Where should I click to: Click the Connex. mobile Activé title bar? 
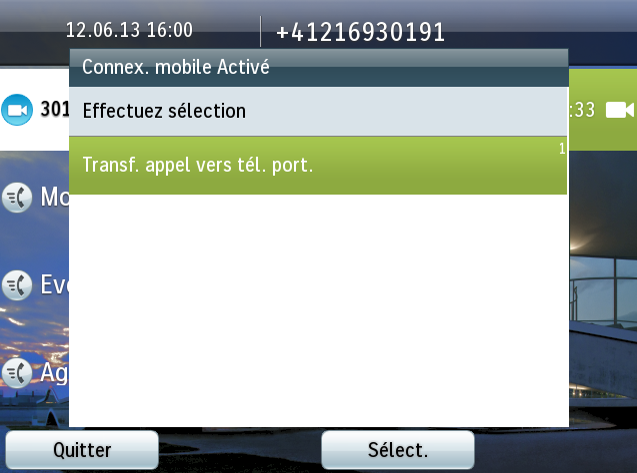tap(318, 67)
